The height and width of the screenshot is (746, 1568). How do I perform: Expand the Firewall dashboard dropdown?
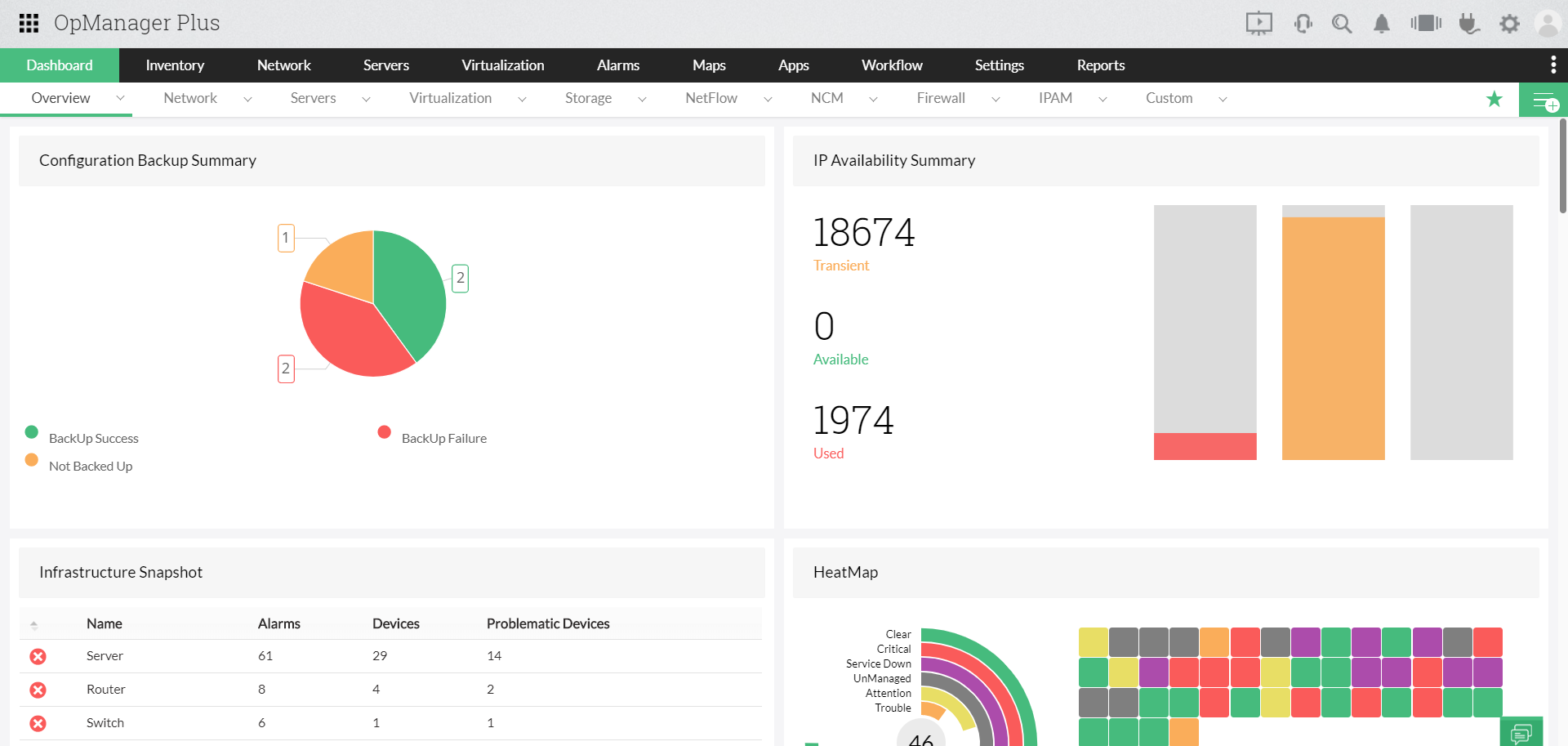point(996,98)
